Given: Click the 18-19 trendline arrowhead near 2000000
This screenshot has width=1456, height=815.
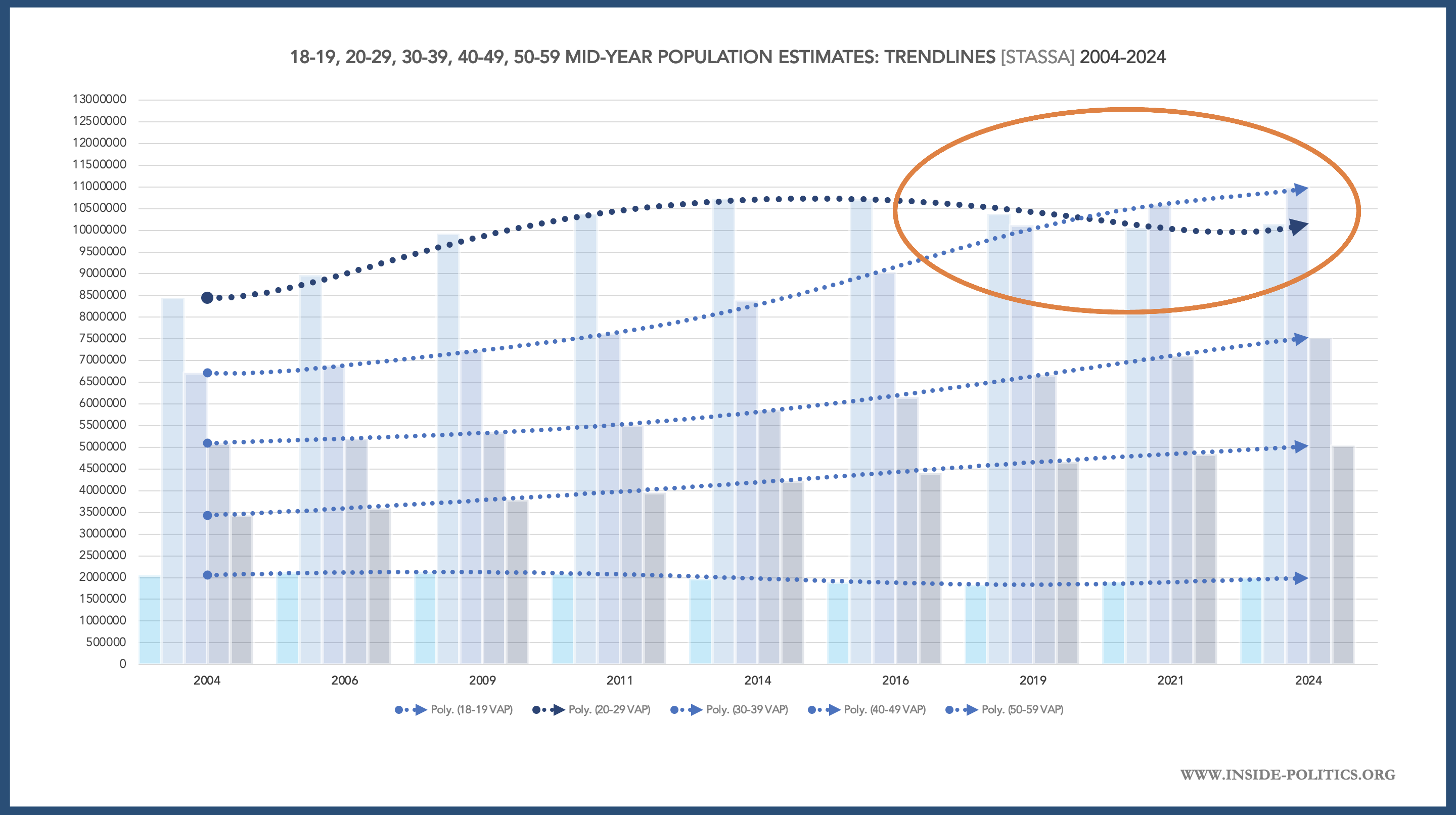Looking at the screenshot, I should (x=1301, y=578).
